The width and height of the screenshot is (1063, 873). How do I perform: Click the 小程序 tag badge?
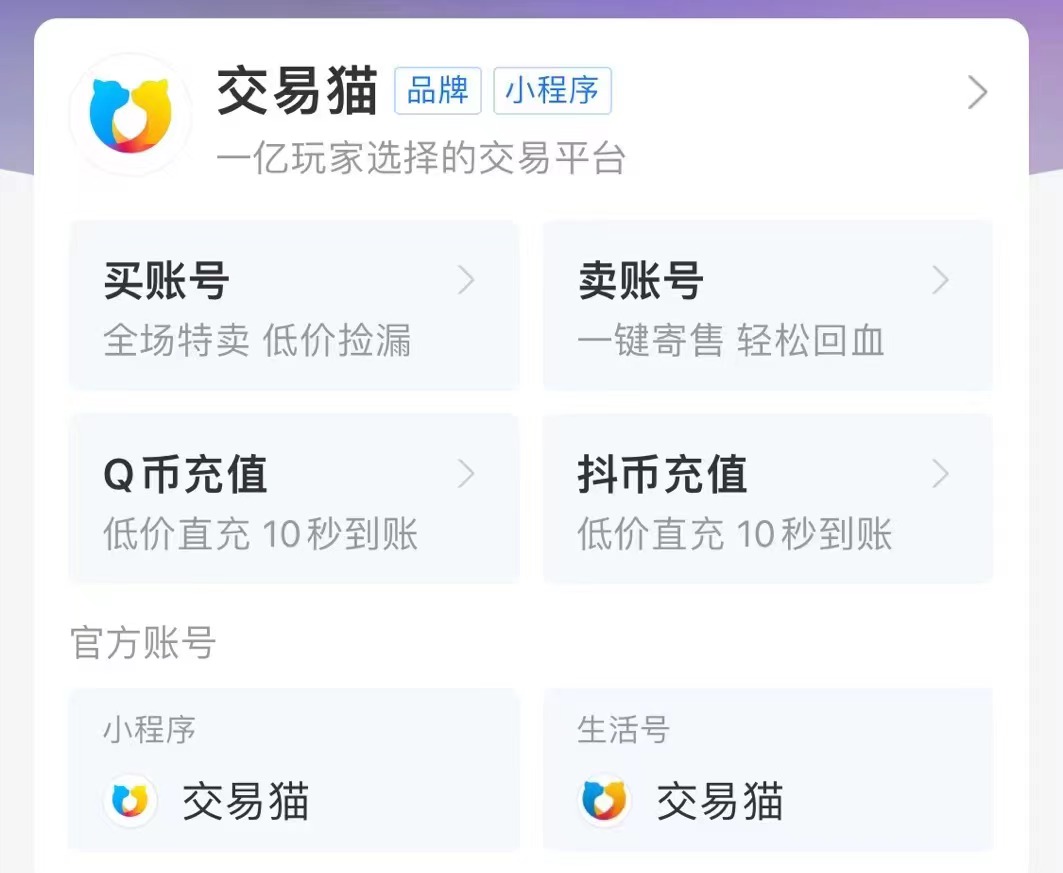(551, 91)
